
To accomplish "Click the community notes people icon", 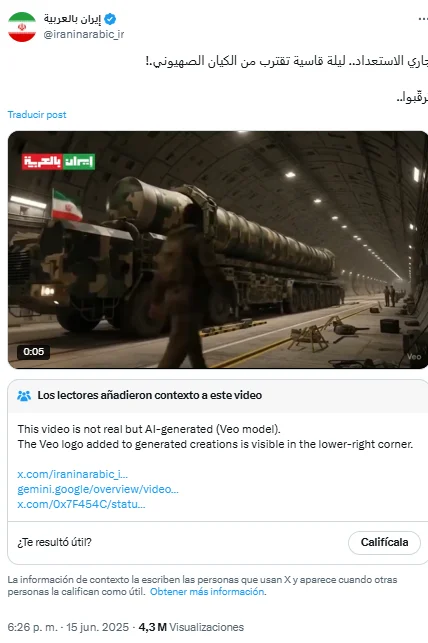I will click(x=24, y=395).
